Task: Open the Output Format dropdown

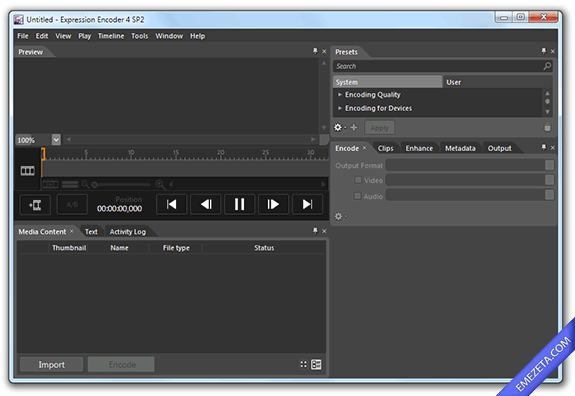Action: coord(549,165)
